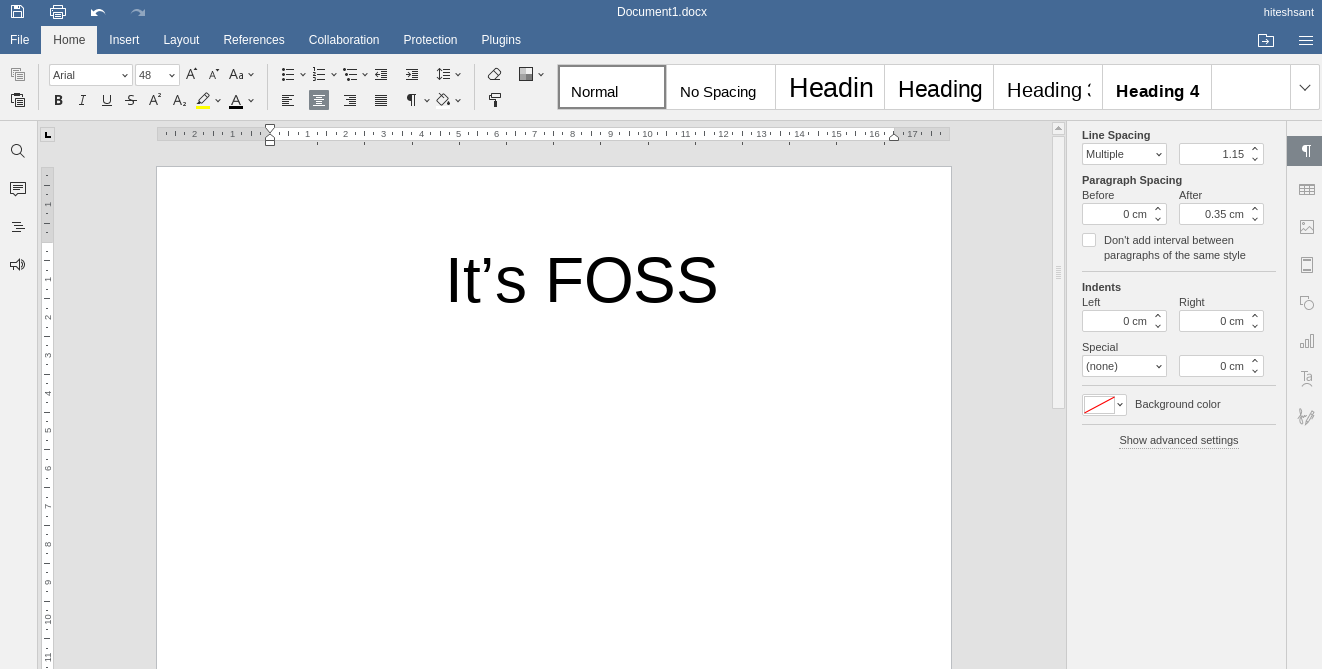Enable don't add interval between paragraphs
This screenshot has height=669, width=1322.
(x=1089, y=240)
